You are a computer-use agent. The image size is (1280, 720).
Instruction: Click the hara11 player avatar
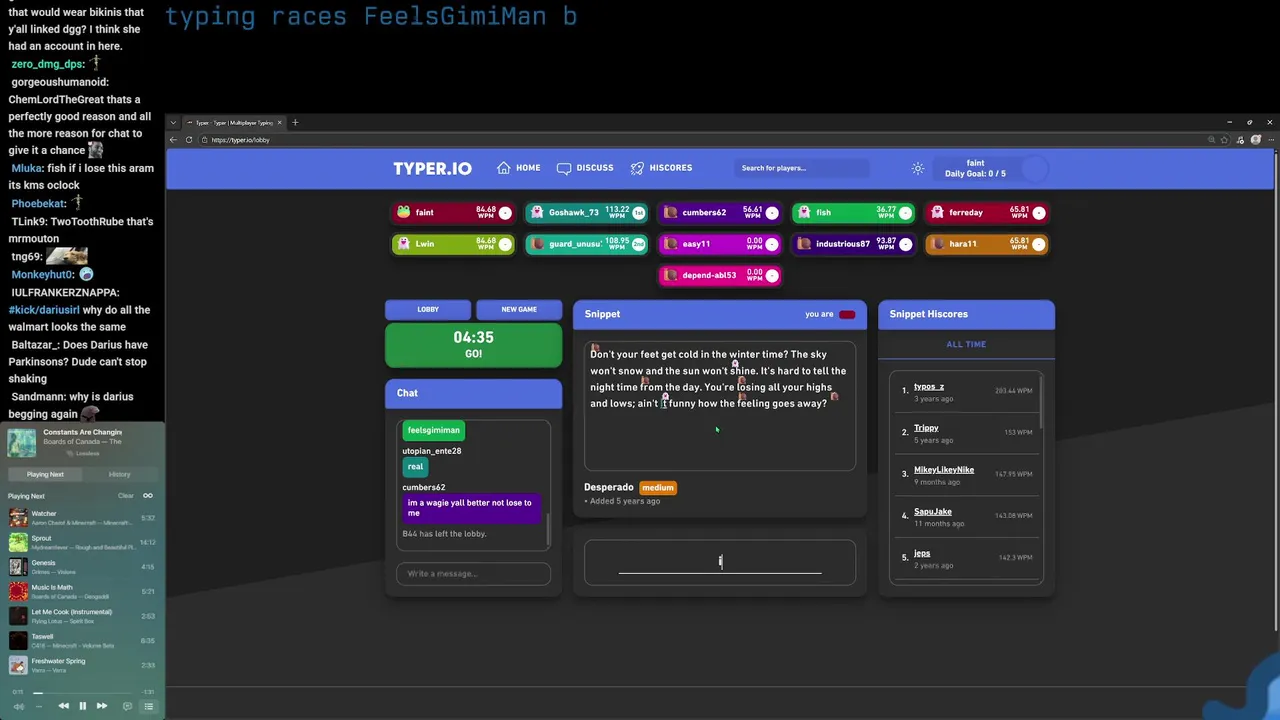pyautogui.click(x=937, y=243)
